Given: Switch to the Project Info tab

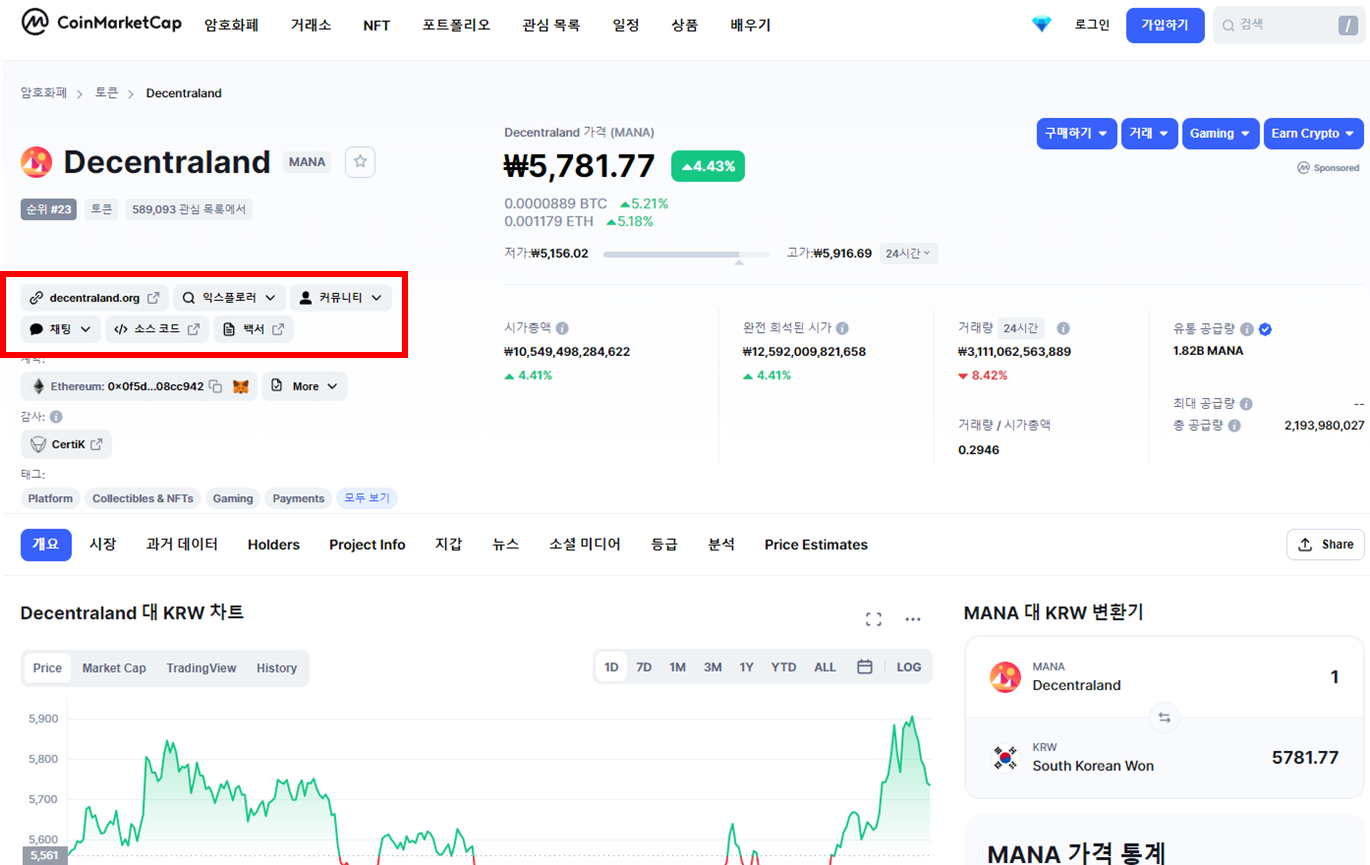Looking at the screenshot, I should click(x=367, y=544).
